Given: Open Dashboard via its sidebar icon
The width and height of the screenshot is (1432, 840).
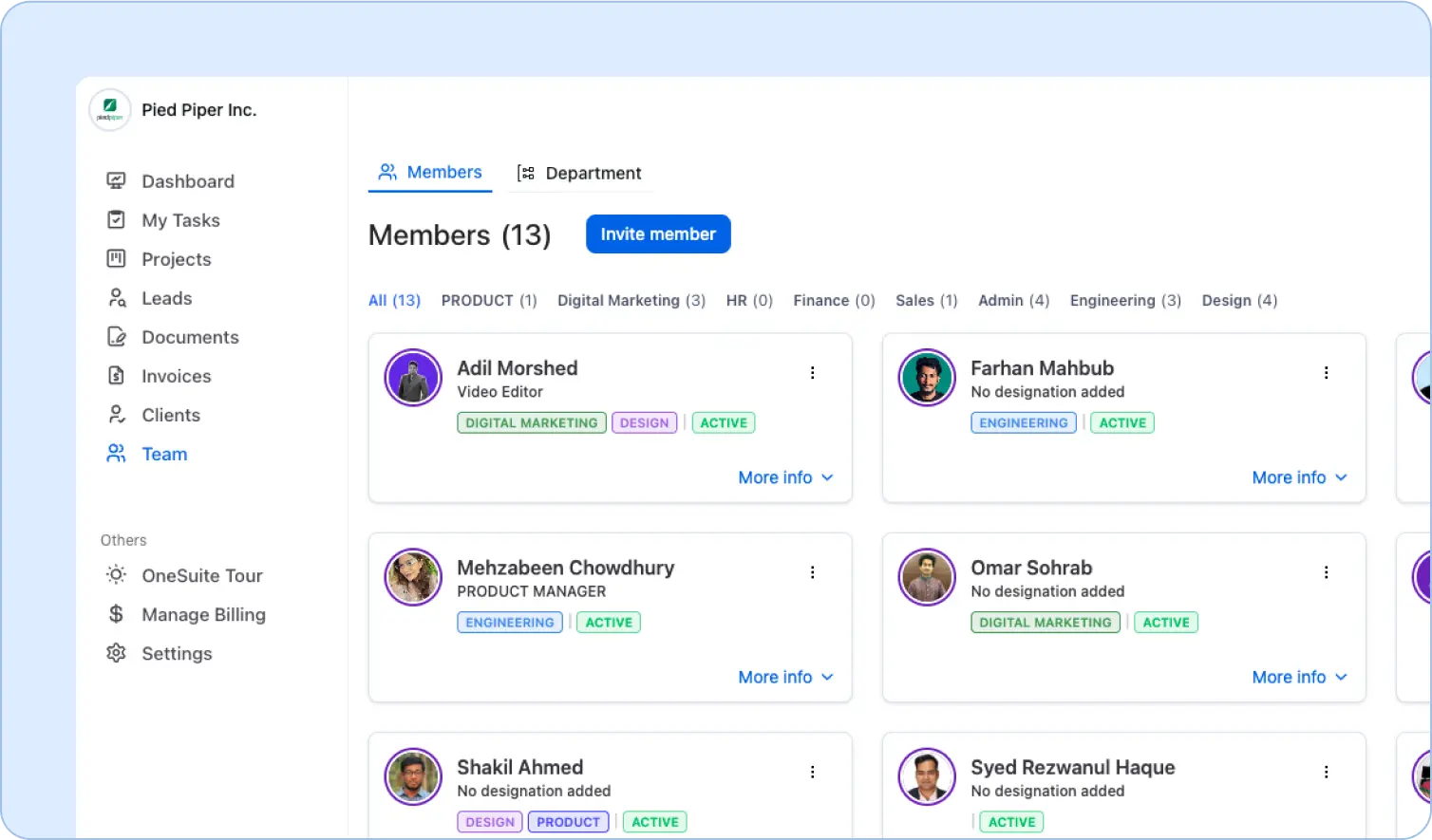Looking at the screenshot, I should pyautogui.click(x=116, y=180).
